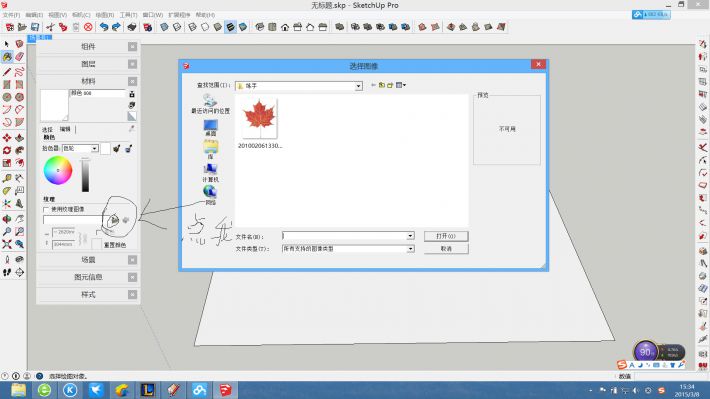Image resolution: width=710 pixels, height=399 pixels.
Task: Open the View (V) menu
Action: tap(58, 15)
